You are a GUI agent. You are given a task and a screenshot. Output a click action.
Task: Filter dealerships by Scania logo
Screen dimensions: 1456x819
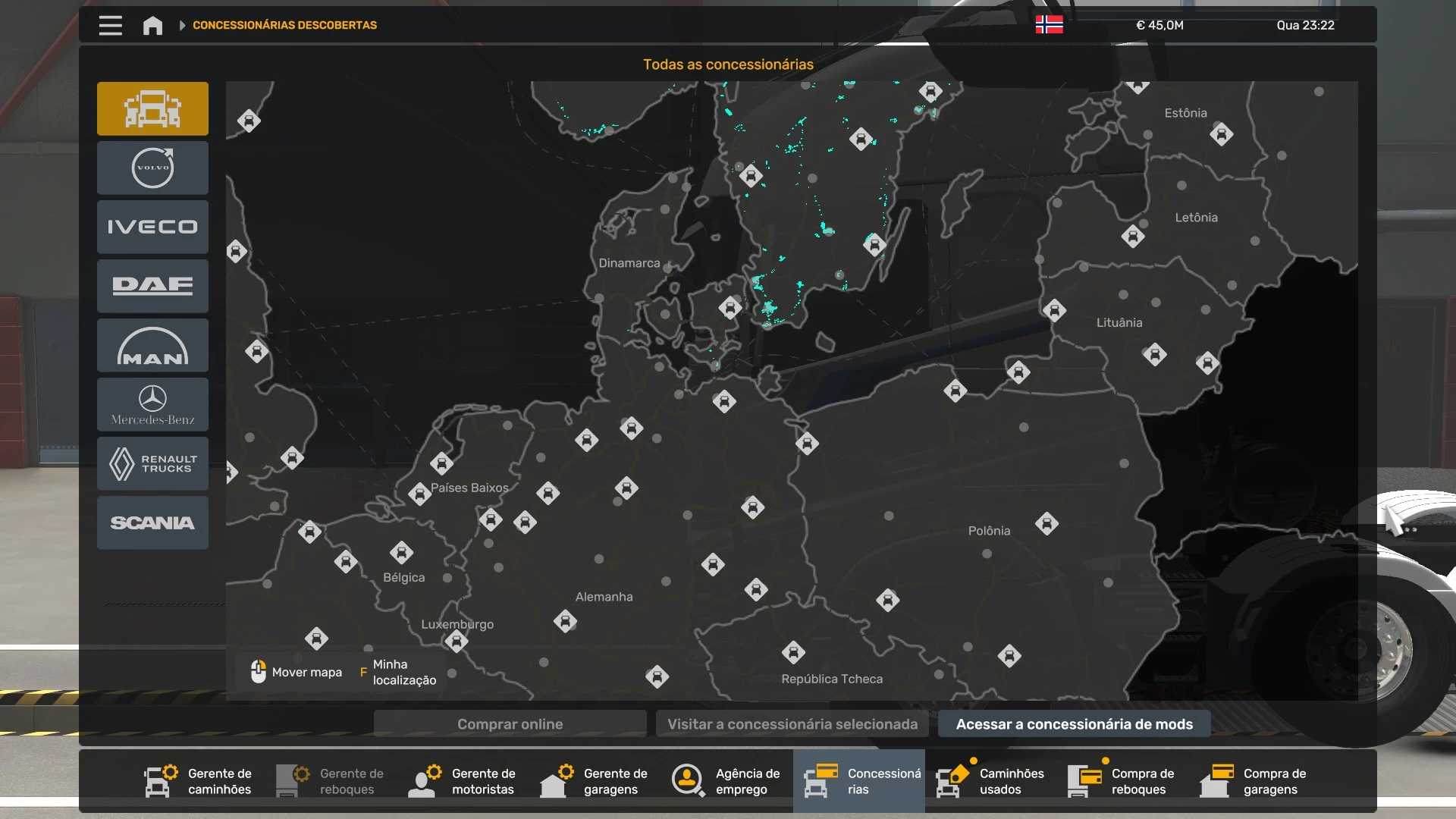click(x=152, y=522)
